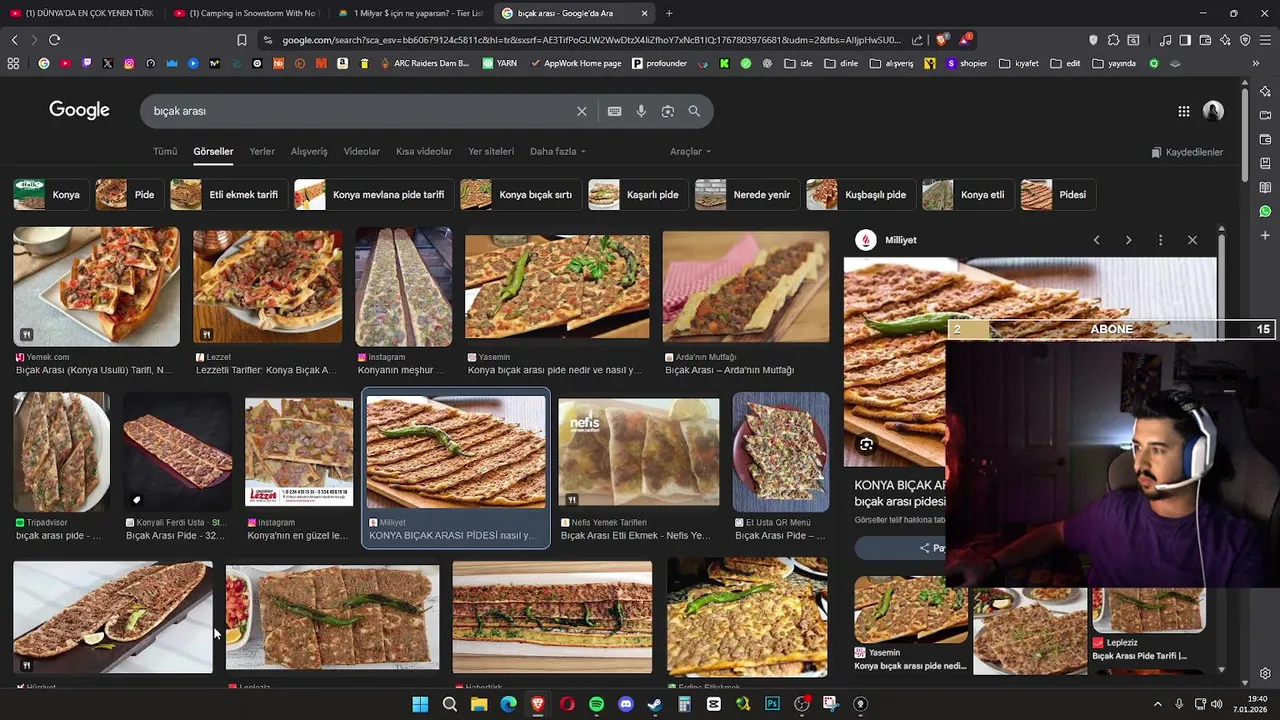
Task: Open the on-screen keyboard icon in search bar
Action: (x=614, y=111)
